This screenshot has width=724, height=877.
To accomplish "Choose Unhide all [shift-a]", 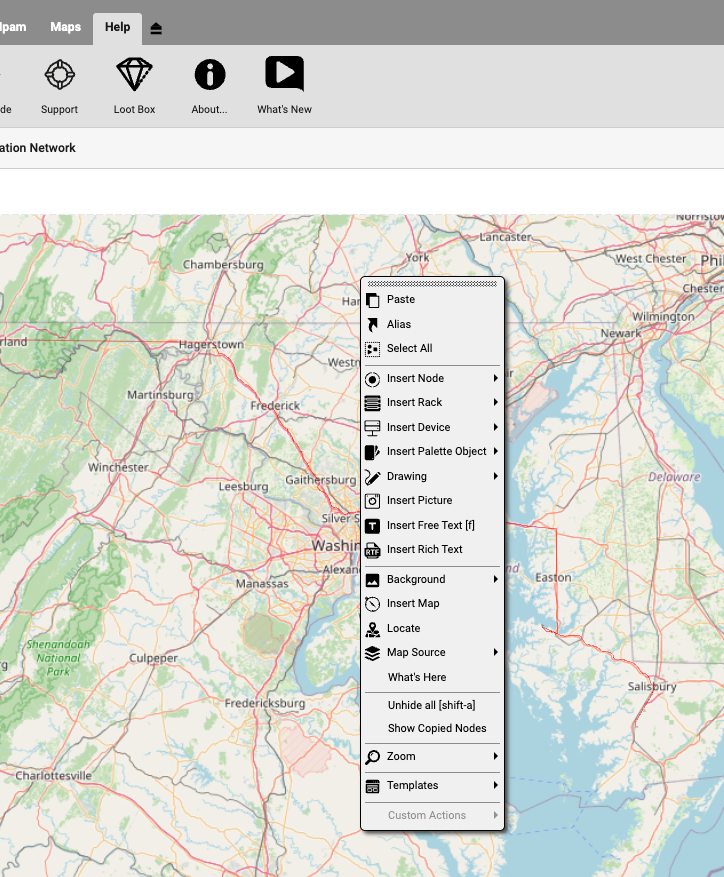I will pyautogui.click(x=431, y=706).
